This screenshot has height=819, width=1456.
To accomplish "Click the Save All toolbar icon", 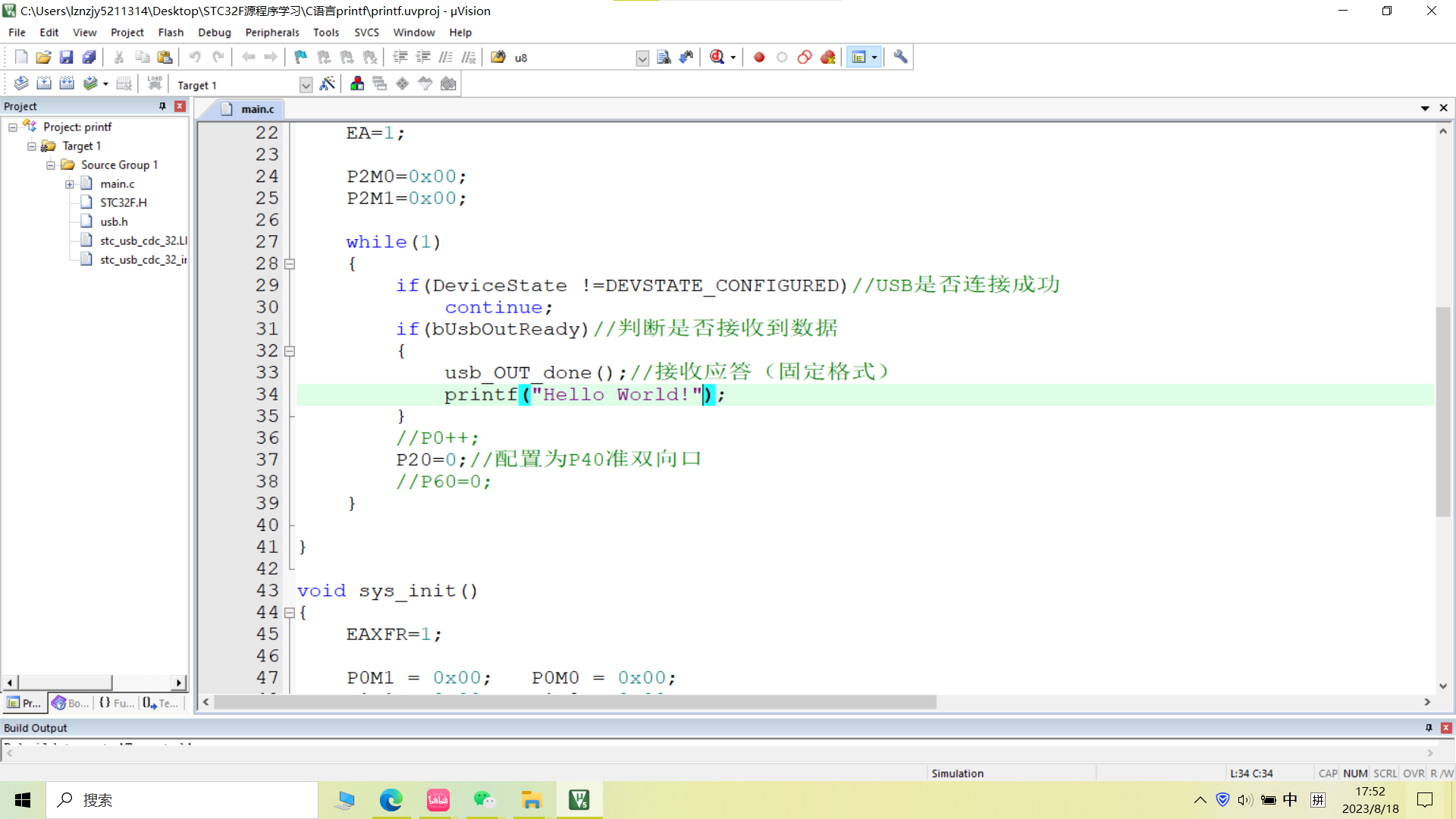I will [x=89, y=57].
